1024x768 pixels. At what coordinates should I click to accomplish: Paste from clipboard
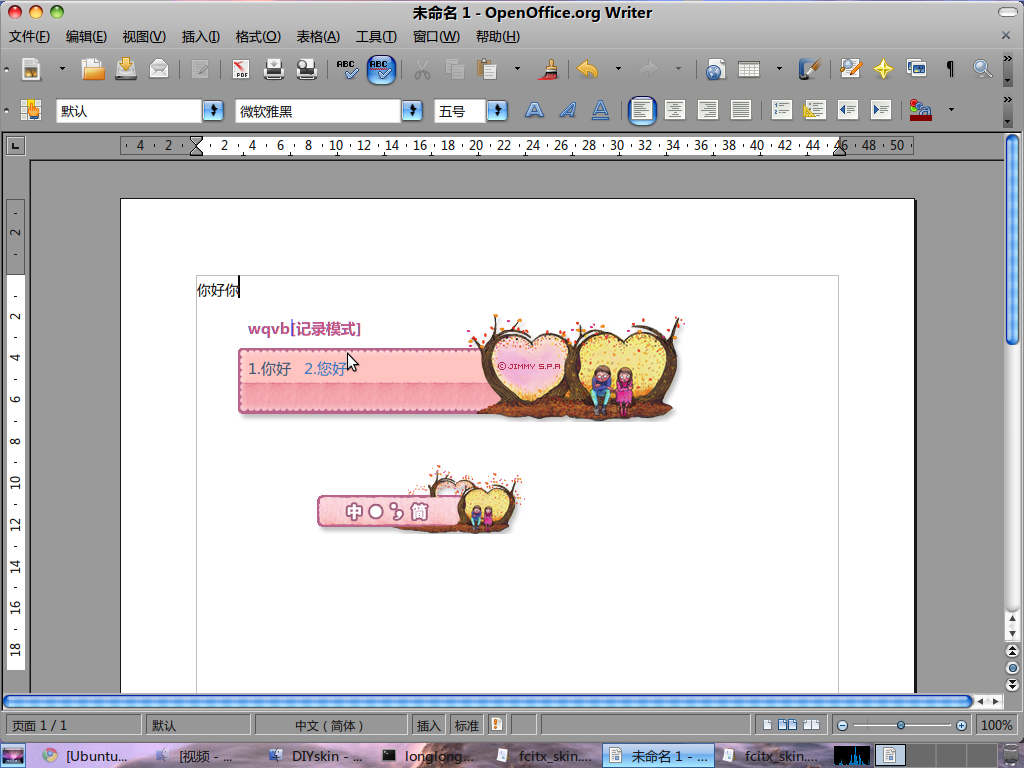(487, 69)
